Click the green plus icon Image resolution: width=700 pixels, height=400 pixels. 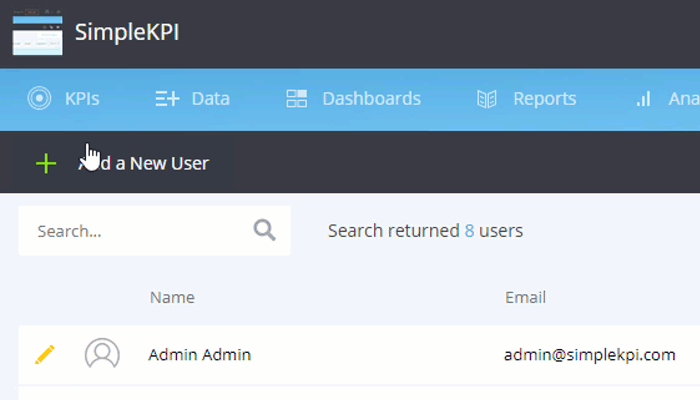point(46,163)
